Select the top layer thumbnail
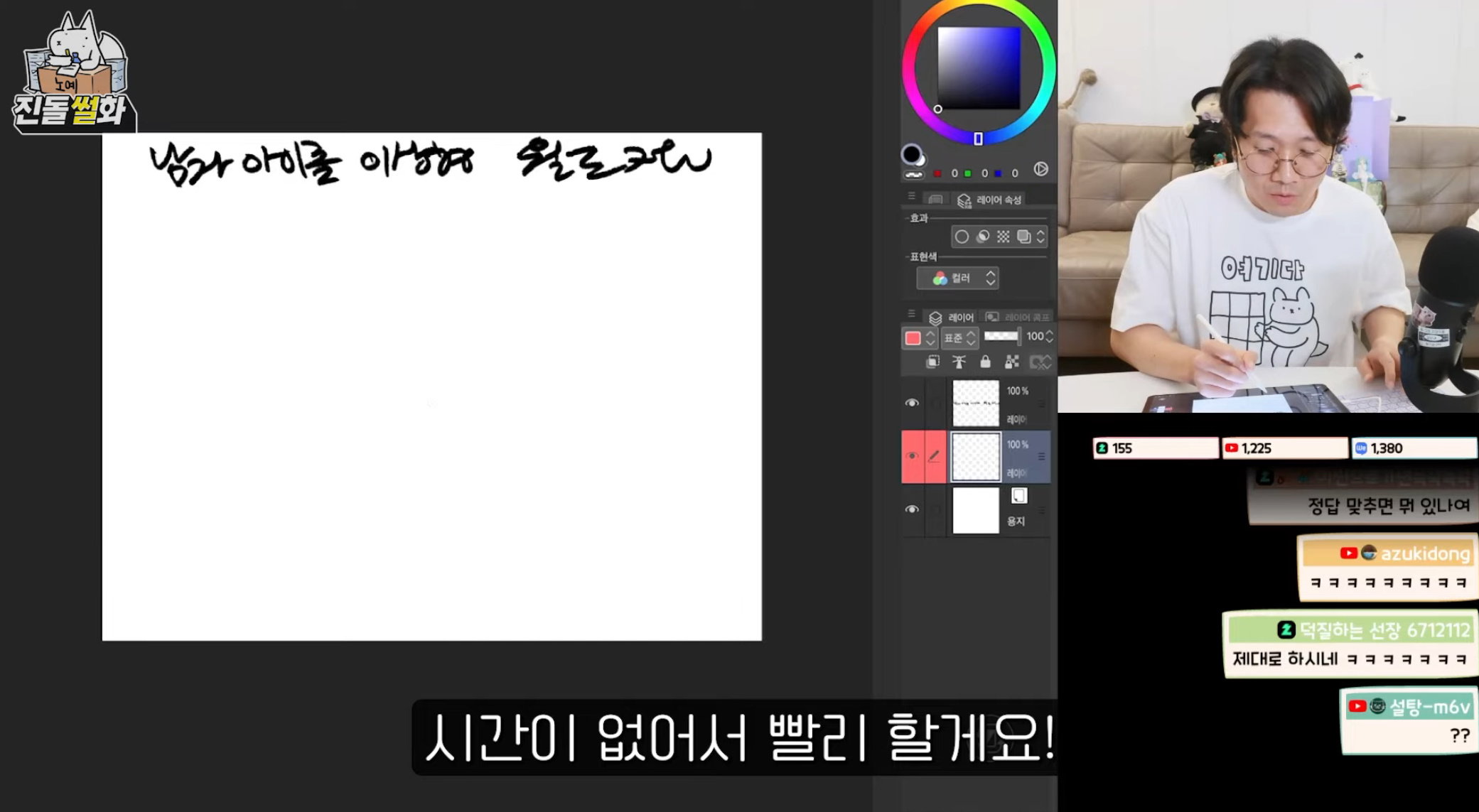The height and width of the screenshot is (812, 1479). click(975, 403)
